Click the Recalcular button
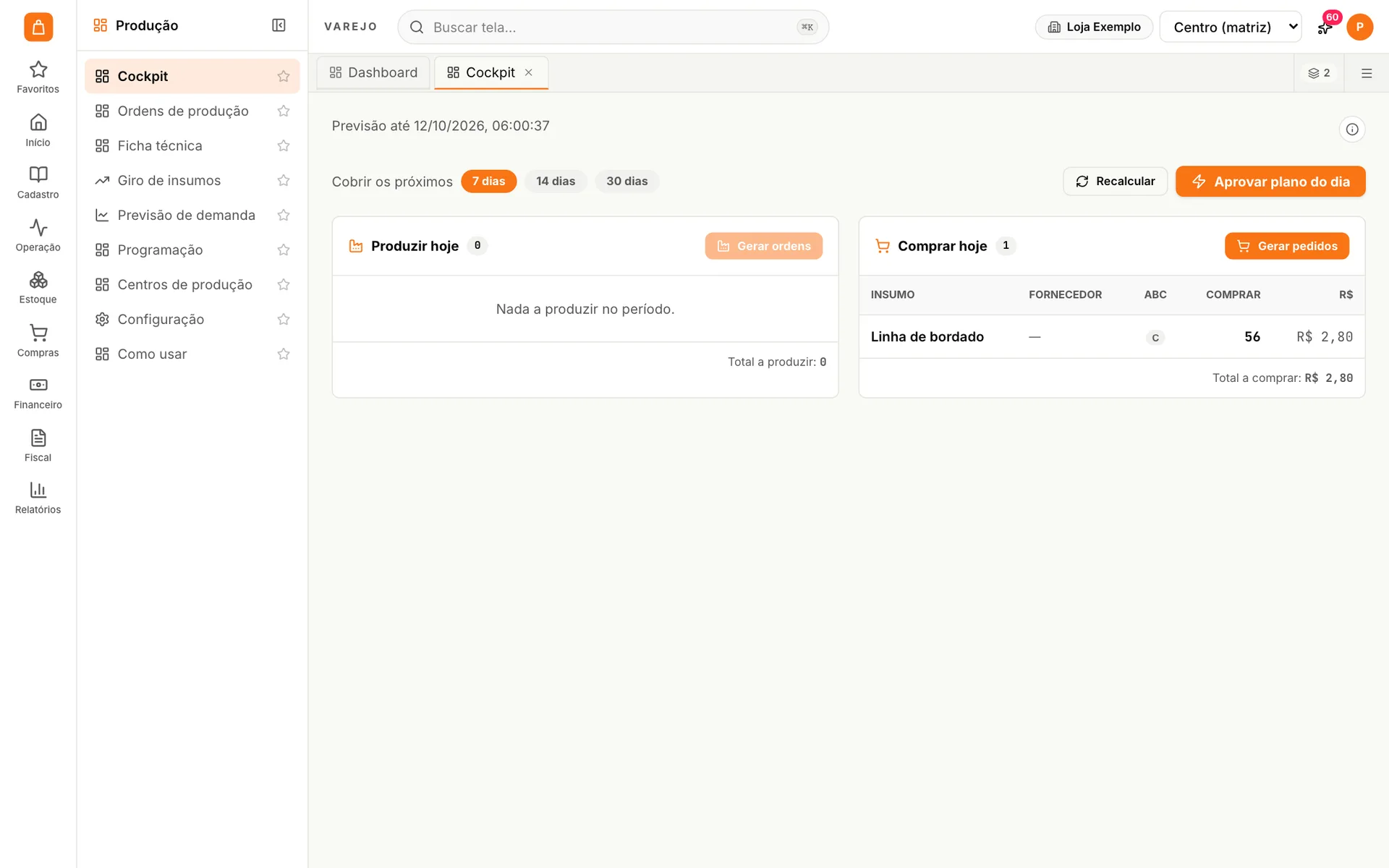This screenshot has width=1389, height=868. click(x=1115, y=181)
